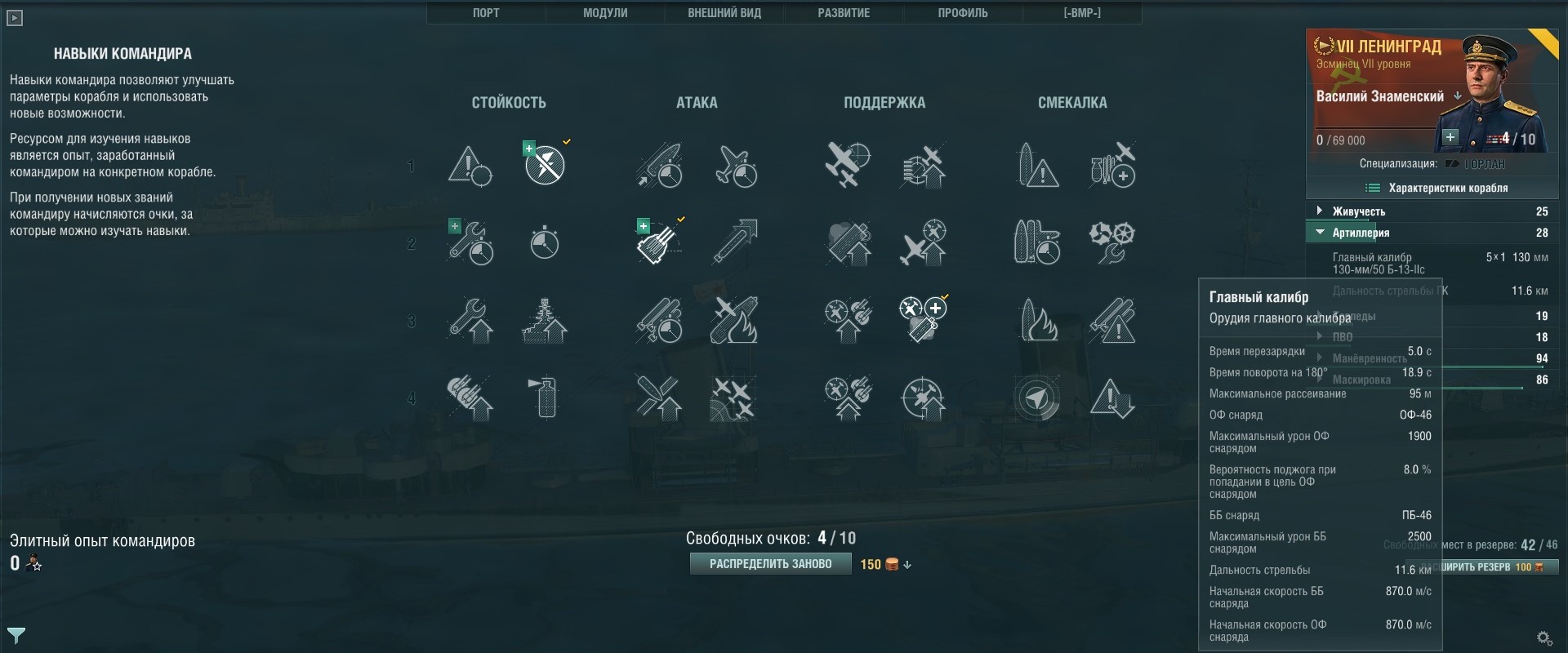The image size is (1568, 653).
Task: Select the radio location compass skill in row 4
Action: coord(1037,398)
